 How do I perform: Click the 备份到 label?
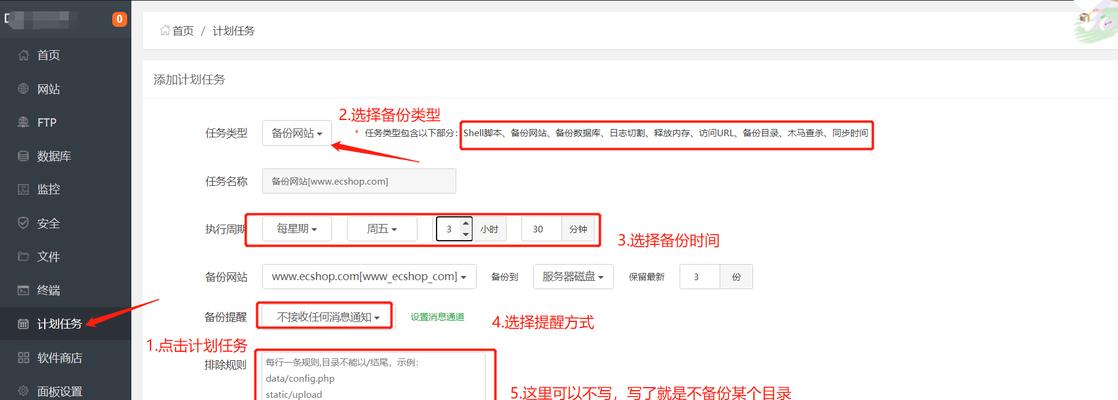tap(504, 277)
